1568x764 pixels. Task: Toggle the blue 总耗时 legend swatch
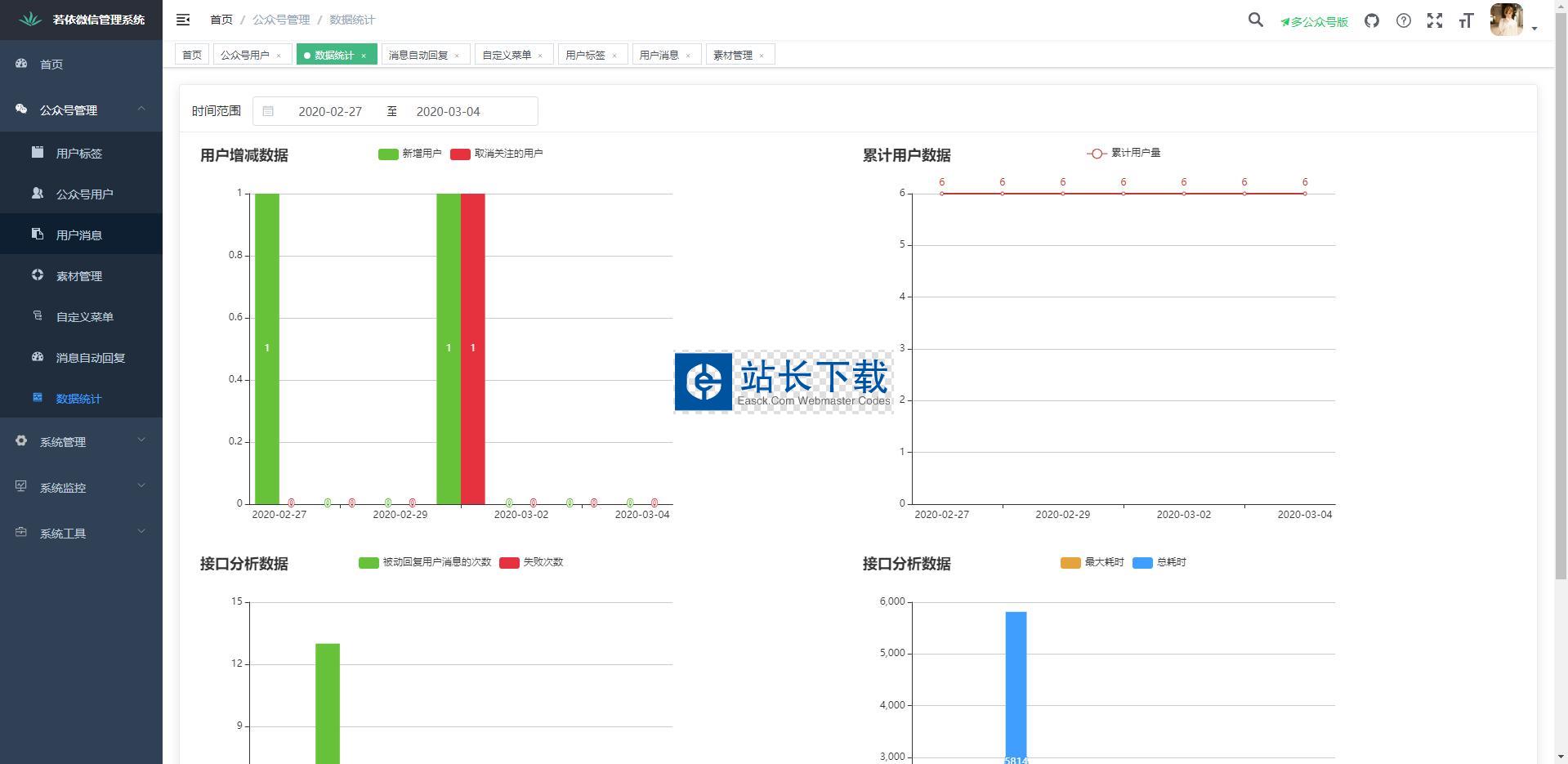tap(1142, 562)
